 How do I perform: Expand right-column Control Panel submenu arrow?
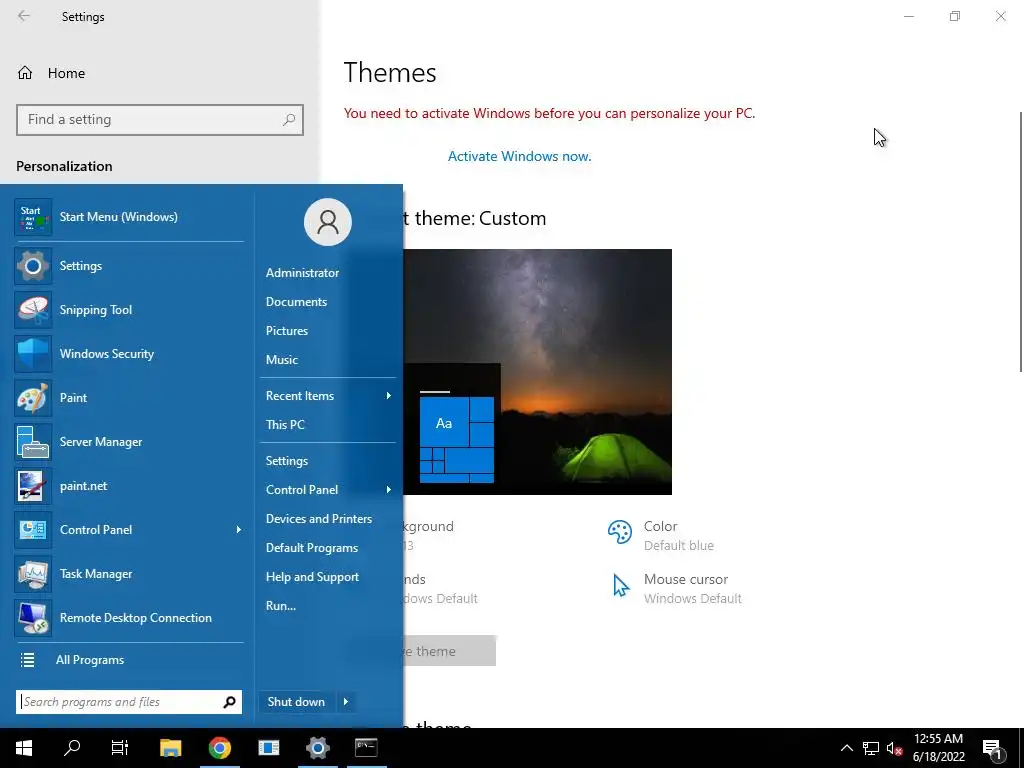(389, 490)
